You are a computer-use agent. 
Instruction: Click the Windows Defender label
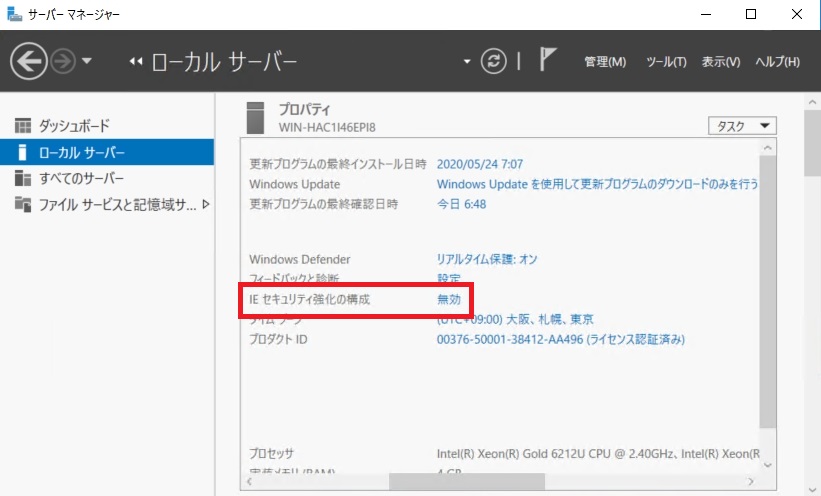(299, 259)
